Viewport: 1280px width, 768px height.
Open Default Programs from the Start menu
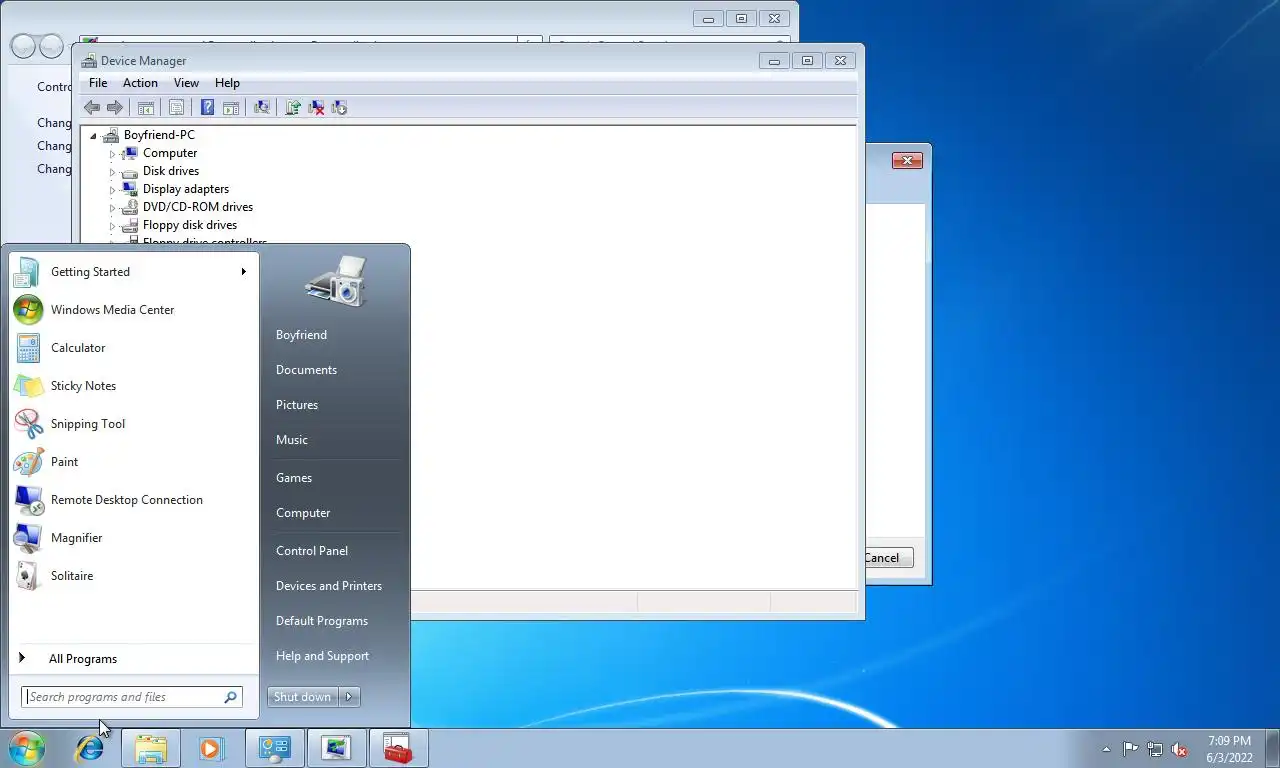(x=322, y=621)
